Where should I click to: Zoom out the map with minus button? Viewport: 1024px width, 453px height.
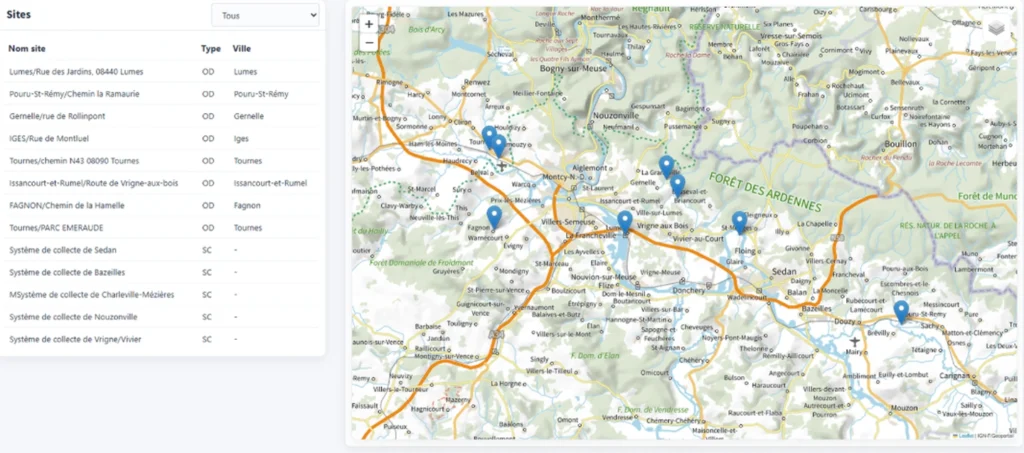[x=369, y=43]
